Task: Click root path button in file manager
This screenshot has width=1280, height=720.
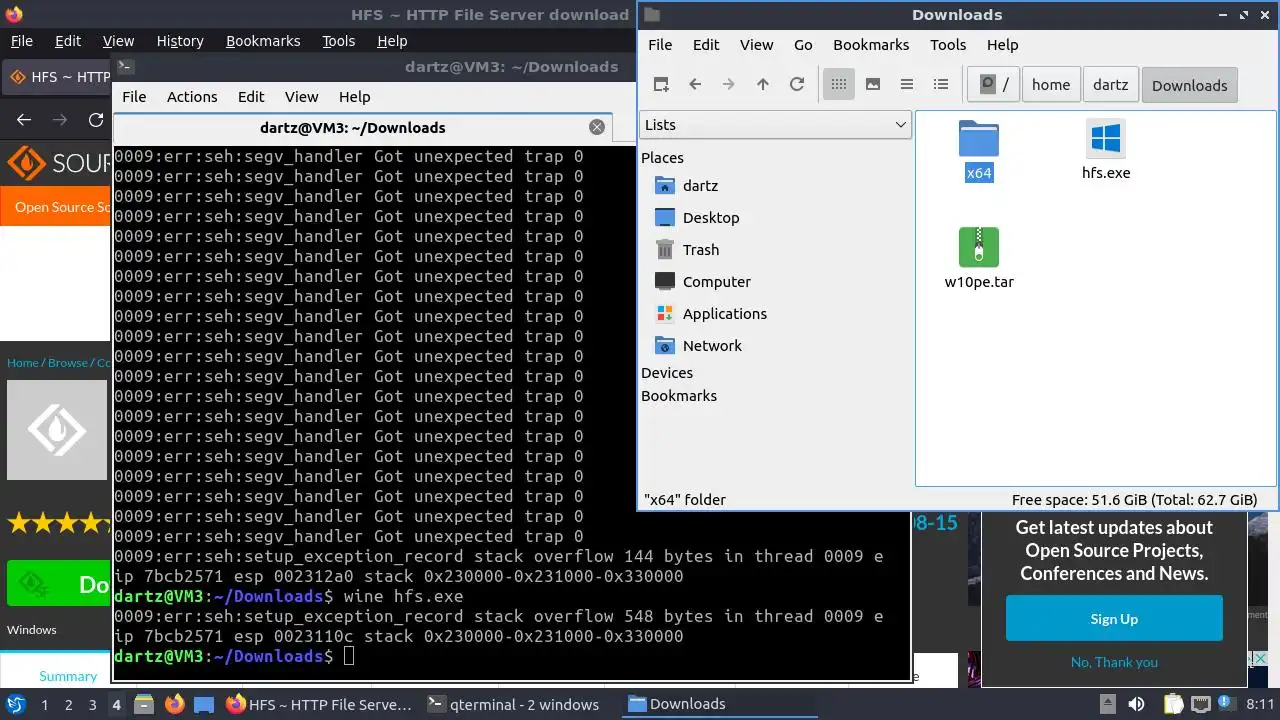Action: tap(994, 85)
